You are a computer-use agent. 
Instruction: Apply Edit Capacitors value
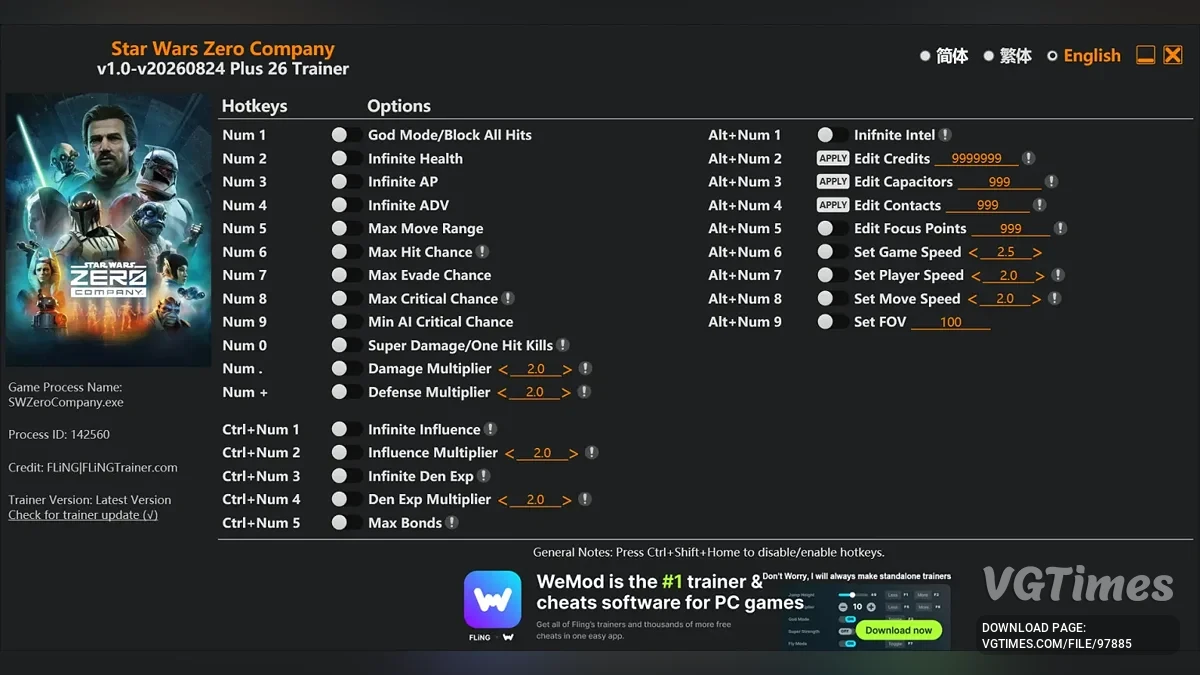[833, 182]
